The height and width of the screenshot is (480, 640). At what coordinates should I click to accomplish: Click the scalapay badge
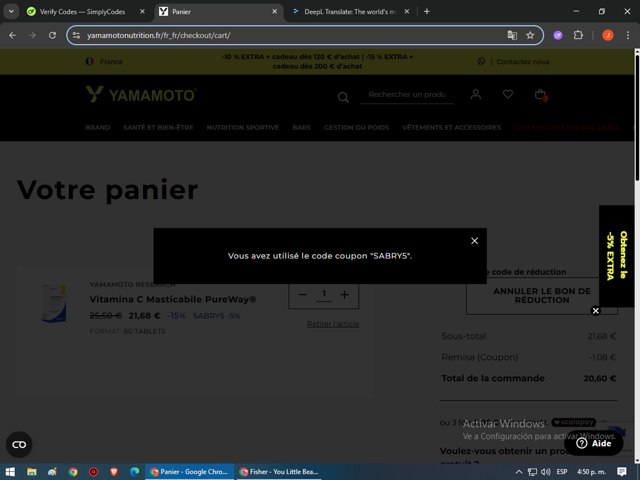pos(573,422)
